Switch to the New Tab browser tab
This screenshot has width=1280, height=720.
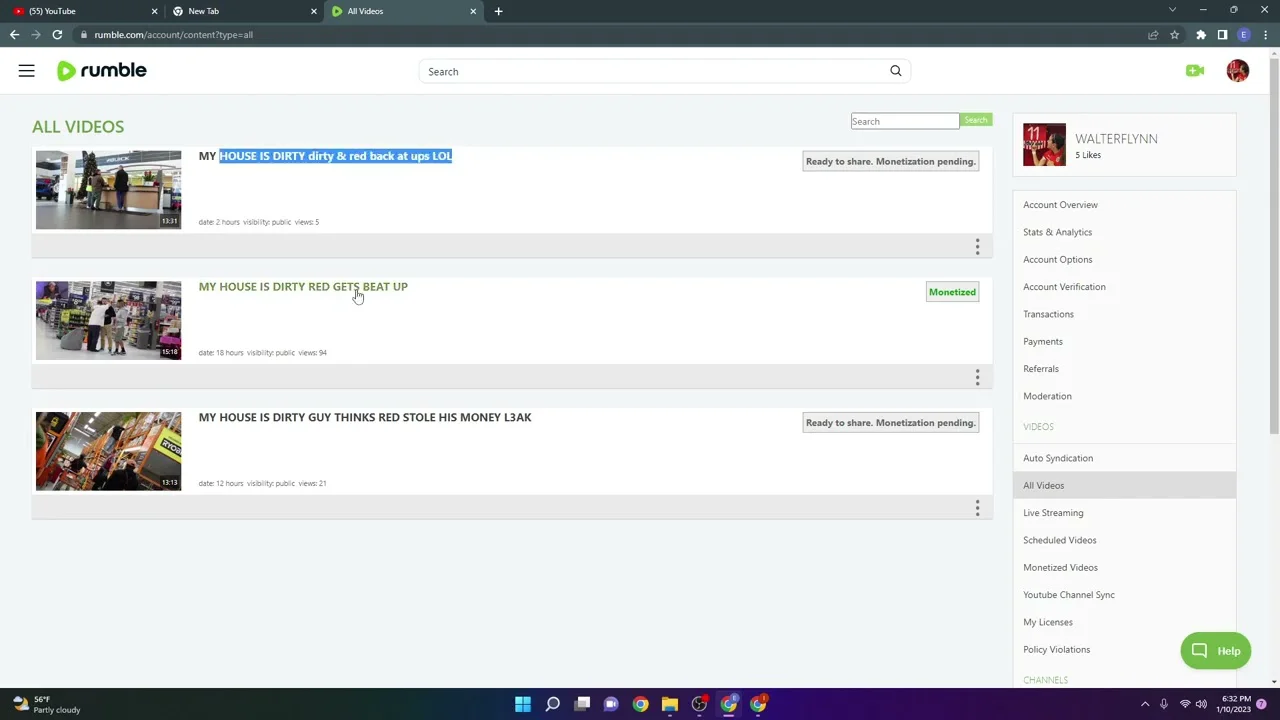[x=240, y=11]
